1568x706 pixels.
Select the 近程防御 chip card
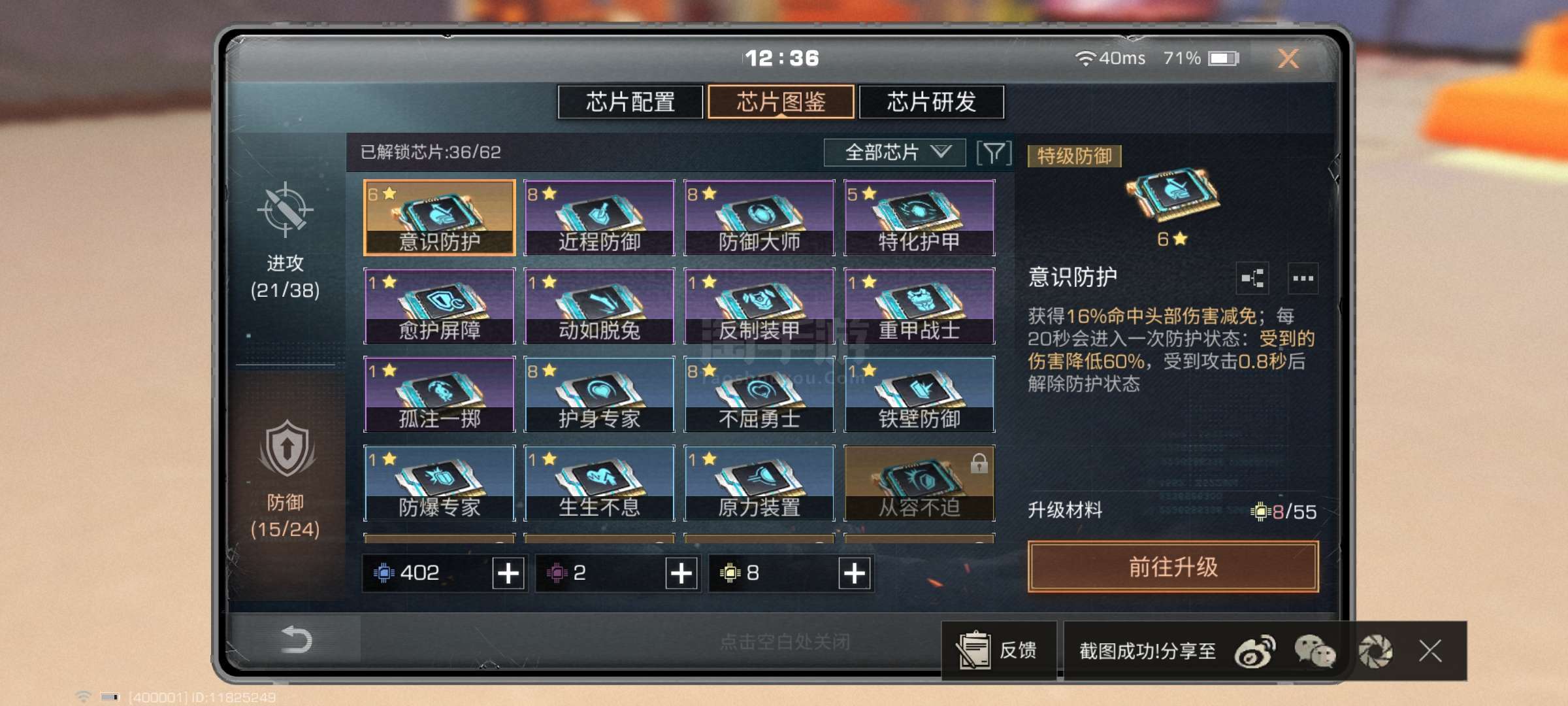(x=599, y=218)
